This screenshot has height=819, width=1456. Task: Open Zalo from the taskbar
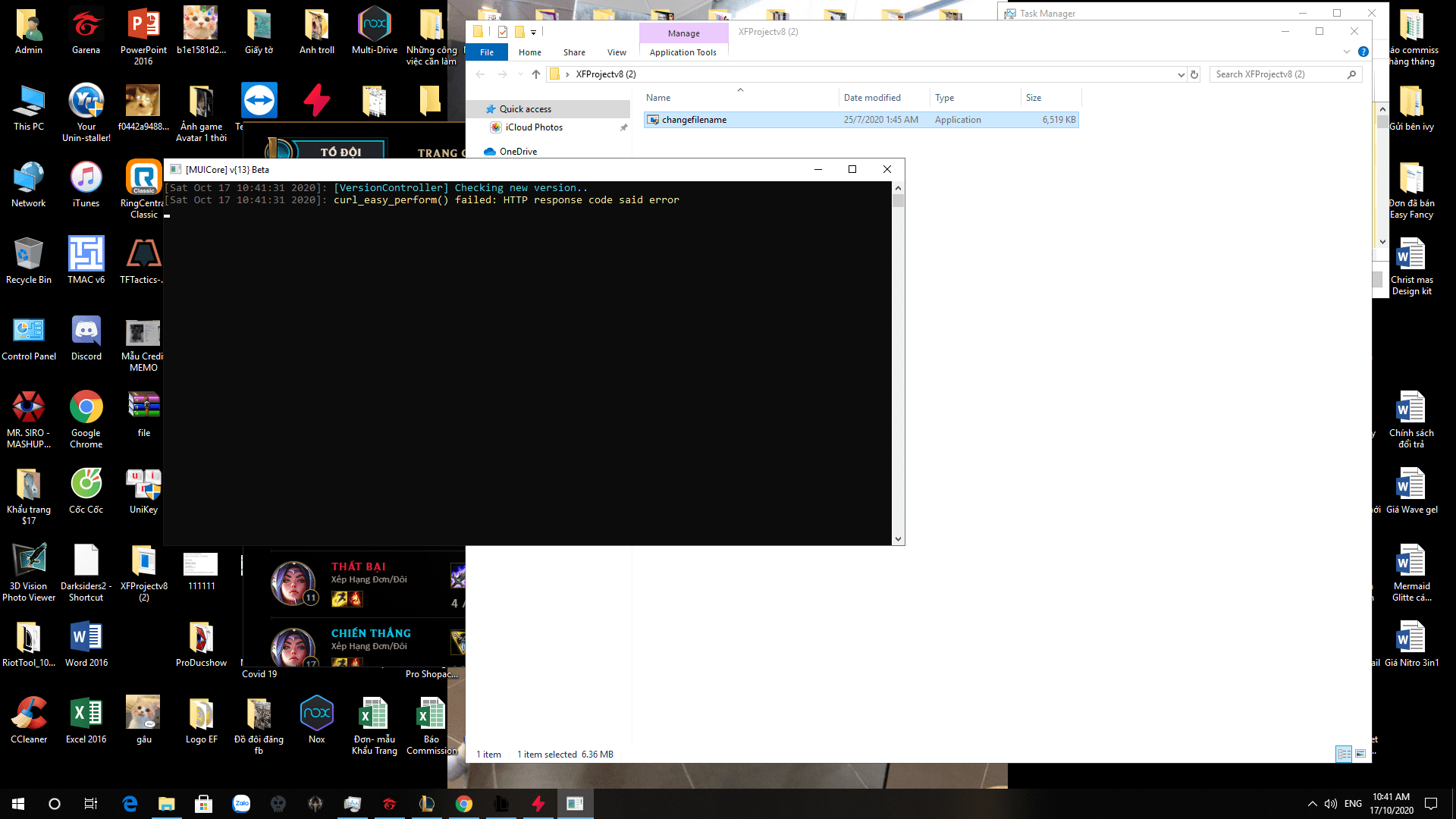[x=241, y=804]
